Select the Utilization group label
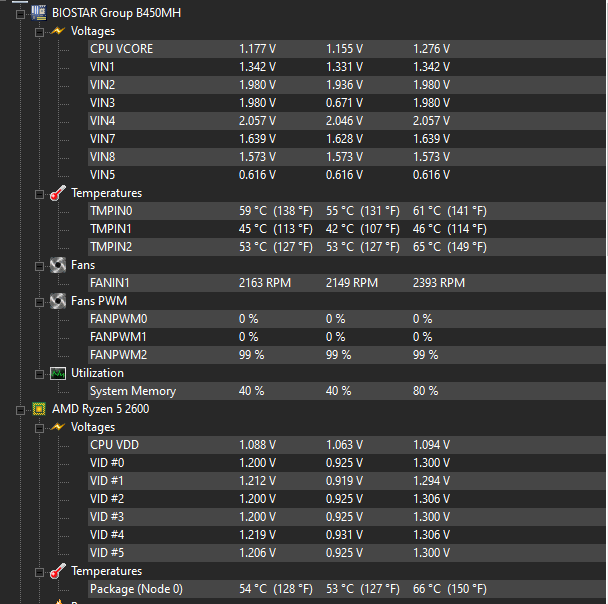The height and width of the screenshot is (604, 608). (x=97, y=373)
